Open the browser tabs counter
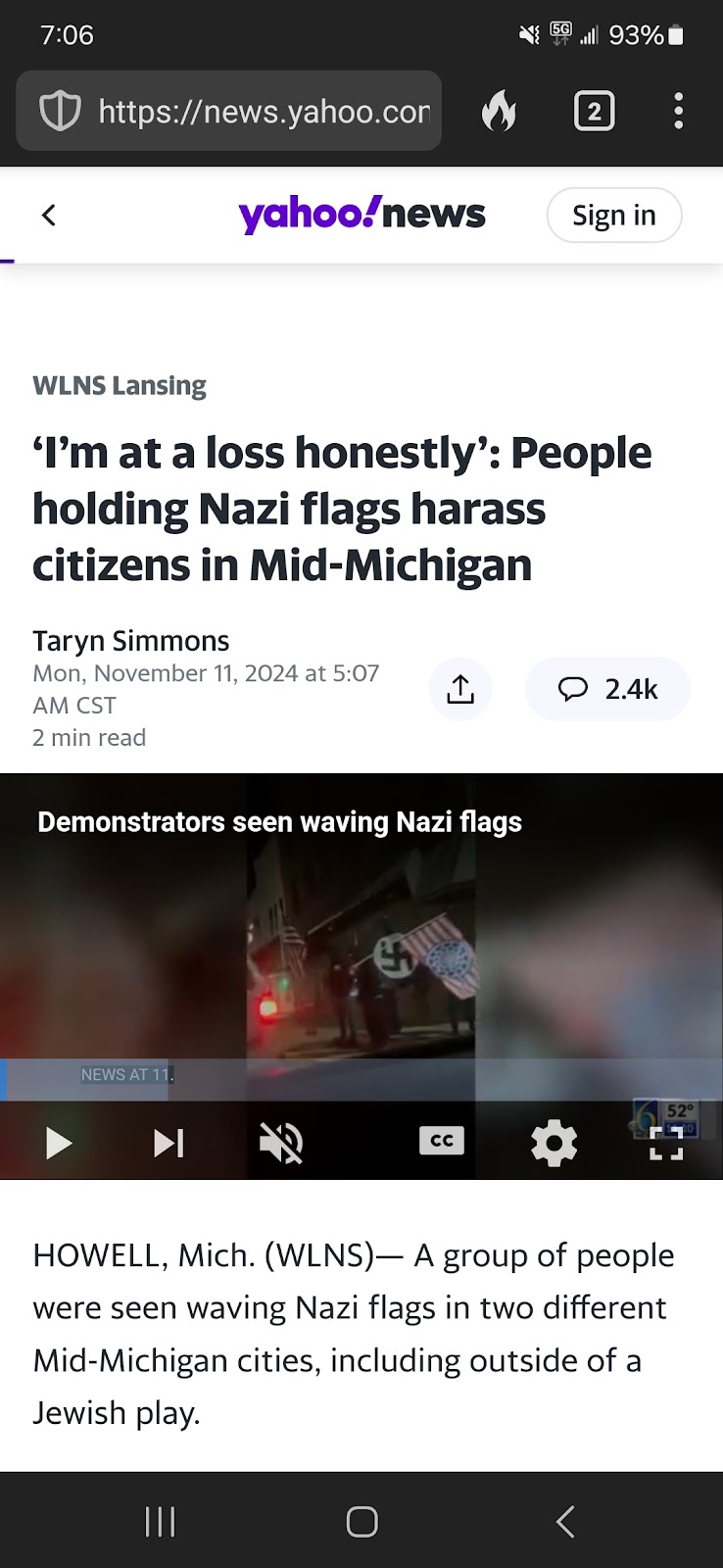This screenshot has width=723, height=1568. (594, 112)
